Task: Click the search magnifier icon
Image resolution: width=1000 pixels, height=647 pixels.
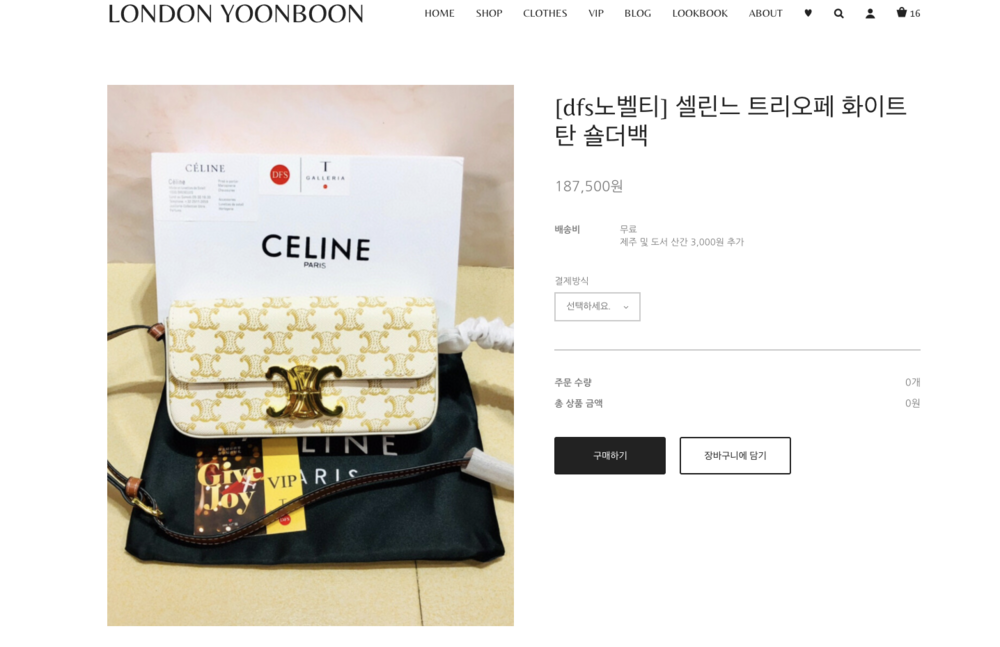Action: click(839, 13)
